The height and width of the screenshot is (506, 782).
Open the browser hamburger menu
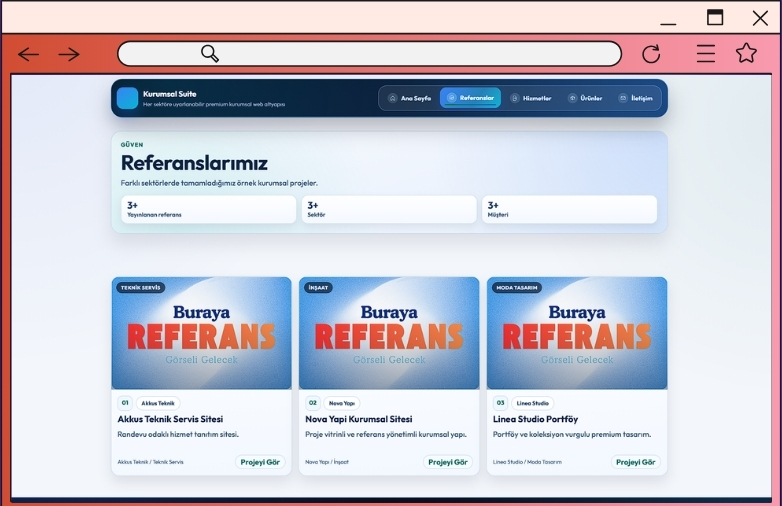pyautogui.click(x=706, y=54)
